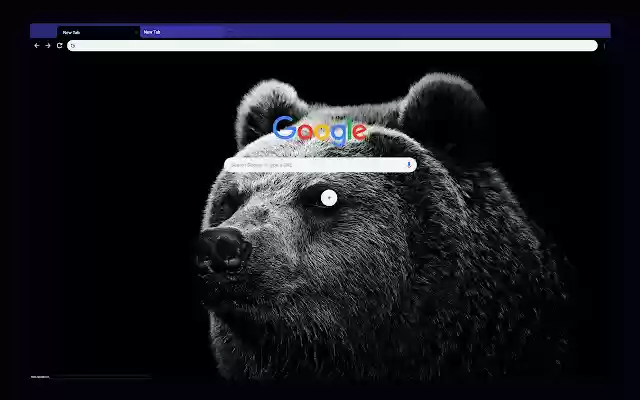This screenshot has width=640, height=400.
Task: Focus the address bar
Action: click(x=332, y=46)
